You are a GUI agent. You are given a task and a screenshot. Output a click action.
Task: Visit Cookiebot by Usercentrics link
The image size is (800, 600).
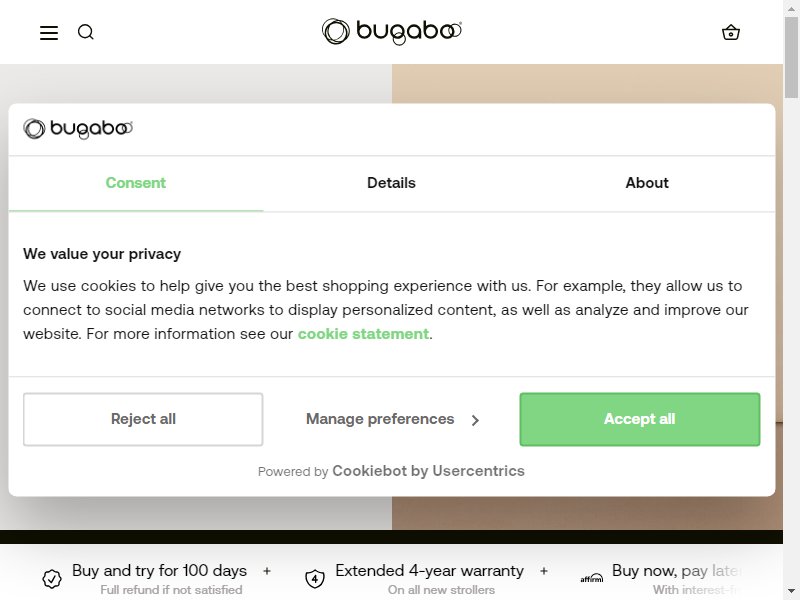(429, 471)
